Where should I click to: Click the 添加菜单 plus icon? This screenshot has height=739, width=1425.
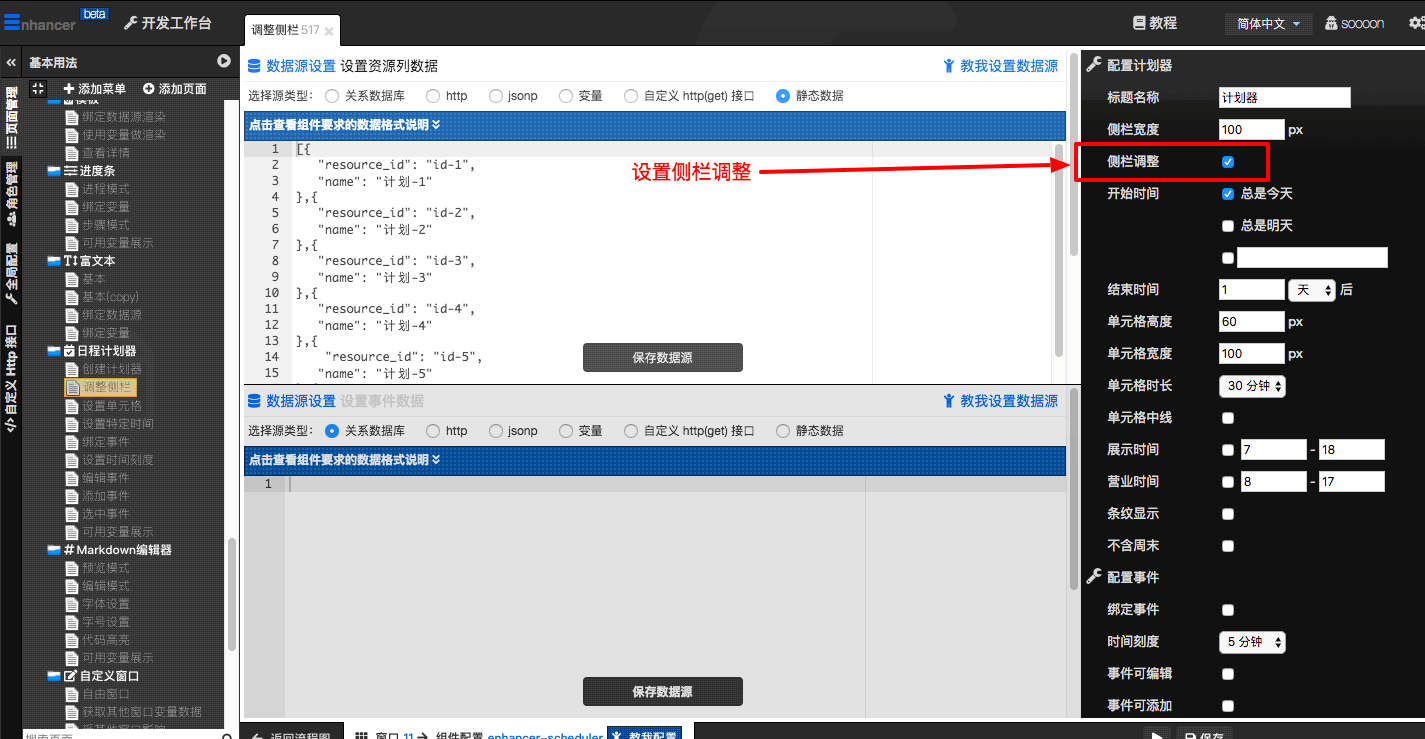pyautogui.click(x=69, y=89)
